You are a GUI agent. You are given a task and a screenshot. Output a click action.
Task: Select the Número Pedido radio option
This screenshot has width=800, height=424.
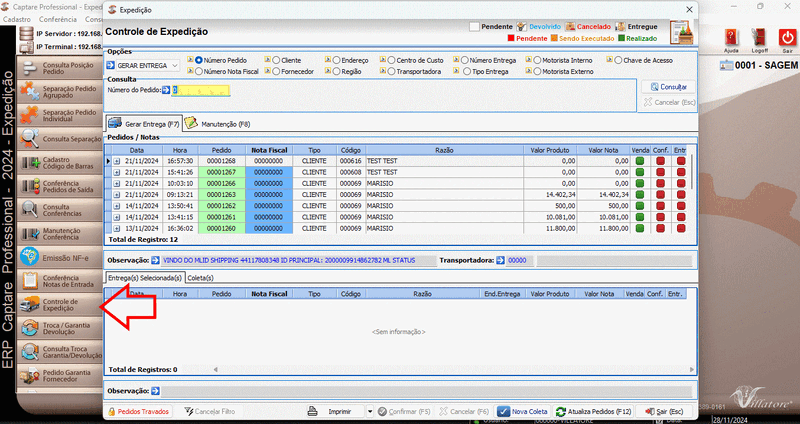(x=199, y=60)
